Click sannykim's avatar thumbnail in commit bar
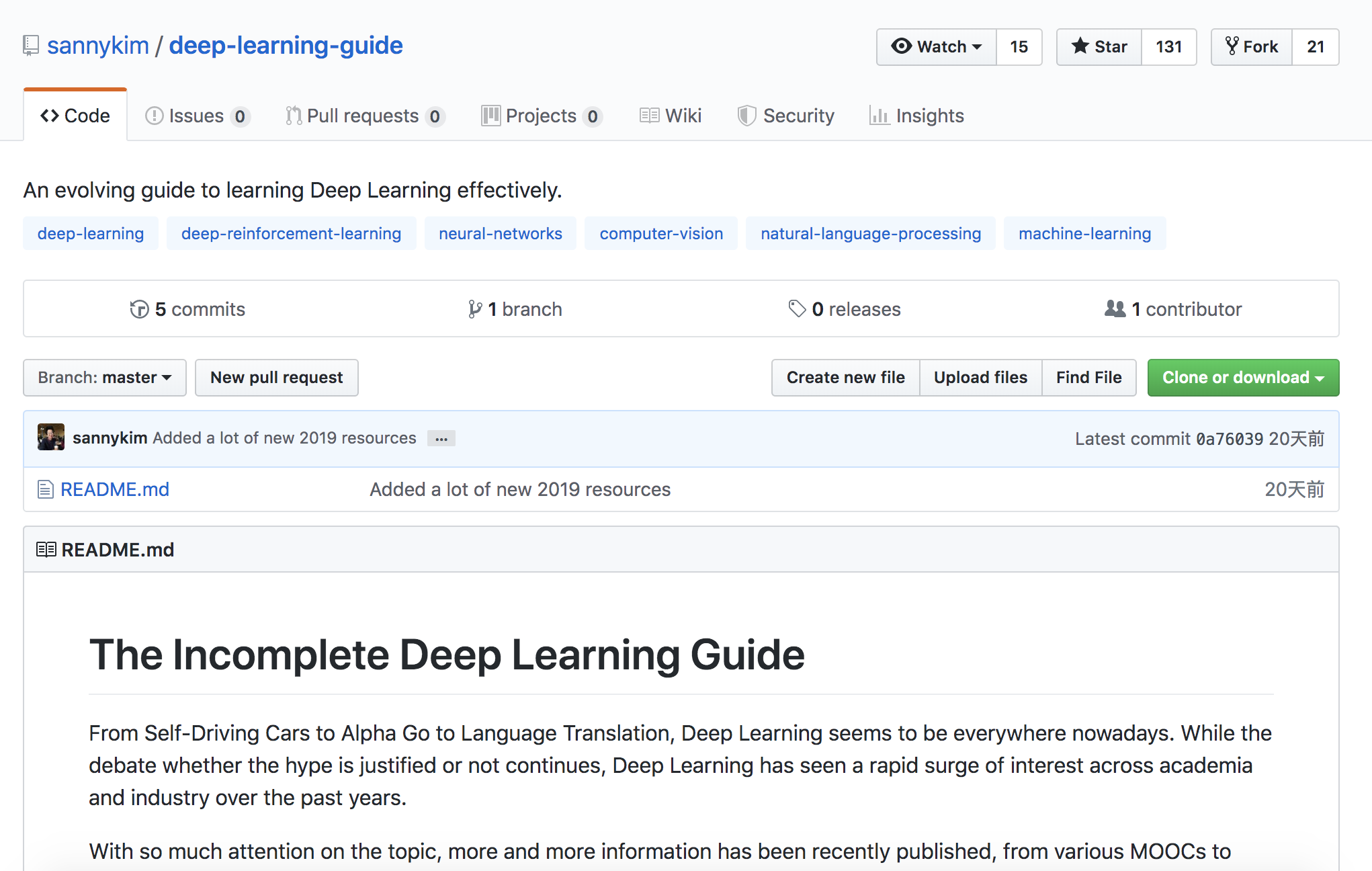This screenshot has height=871, width=1372. 51,438
